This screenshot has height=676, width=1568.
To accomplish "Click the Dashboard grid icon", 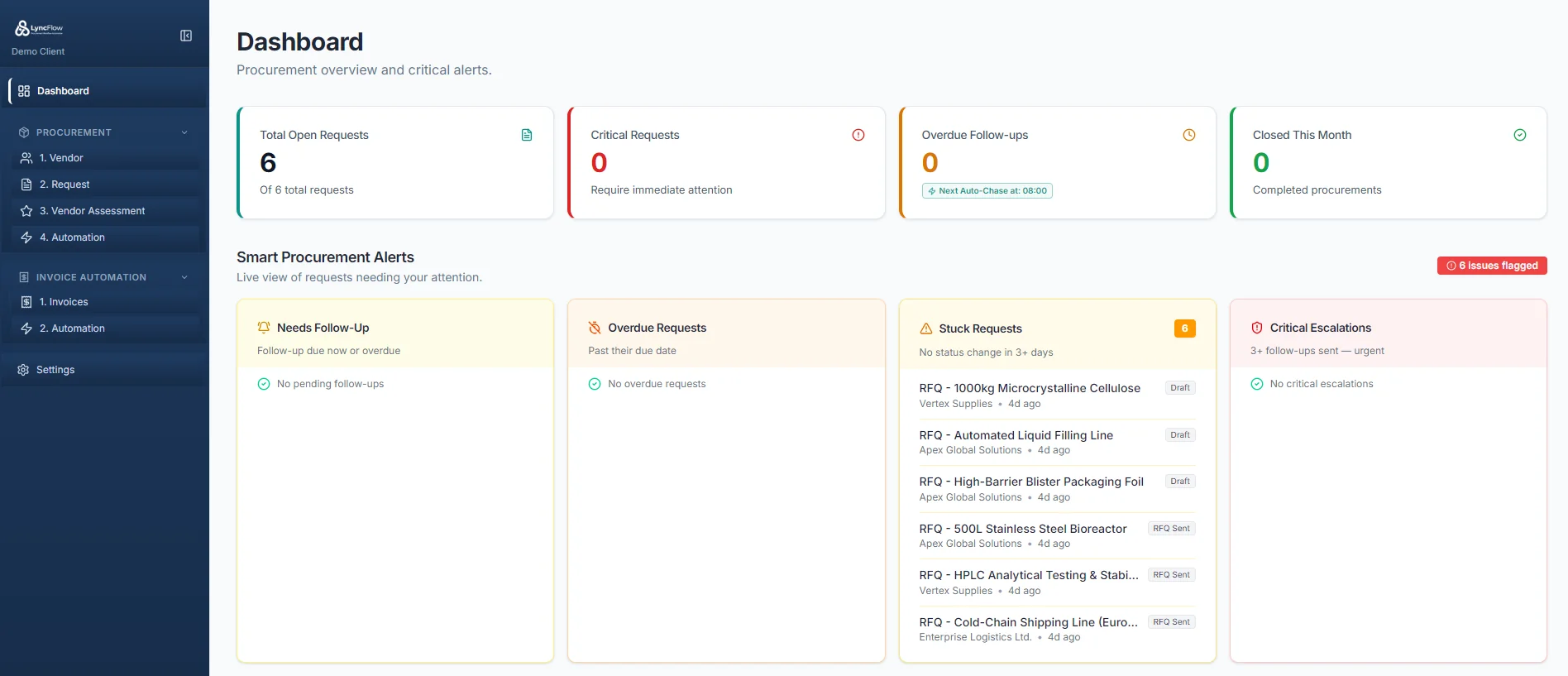I will point(24,91).
